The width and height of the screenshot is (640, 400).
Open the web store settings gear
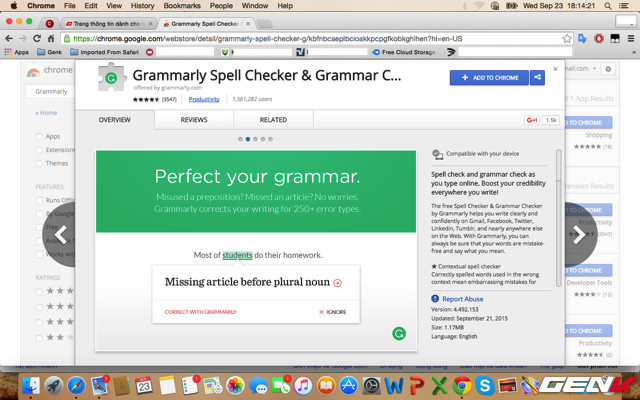point(607,69)
